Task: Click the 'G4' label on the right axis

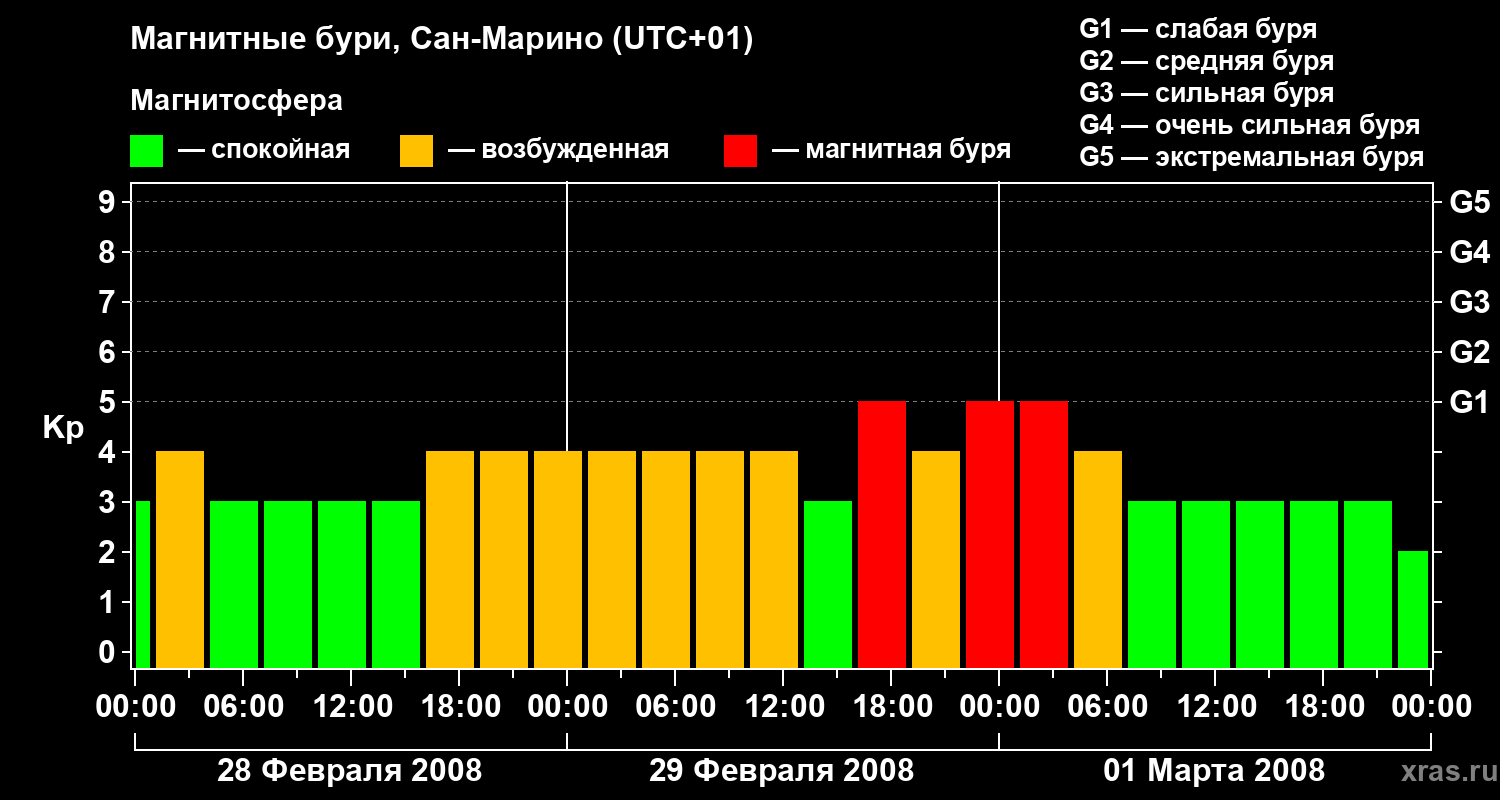Action: [x=1470, y=252]
